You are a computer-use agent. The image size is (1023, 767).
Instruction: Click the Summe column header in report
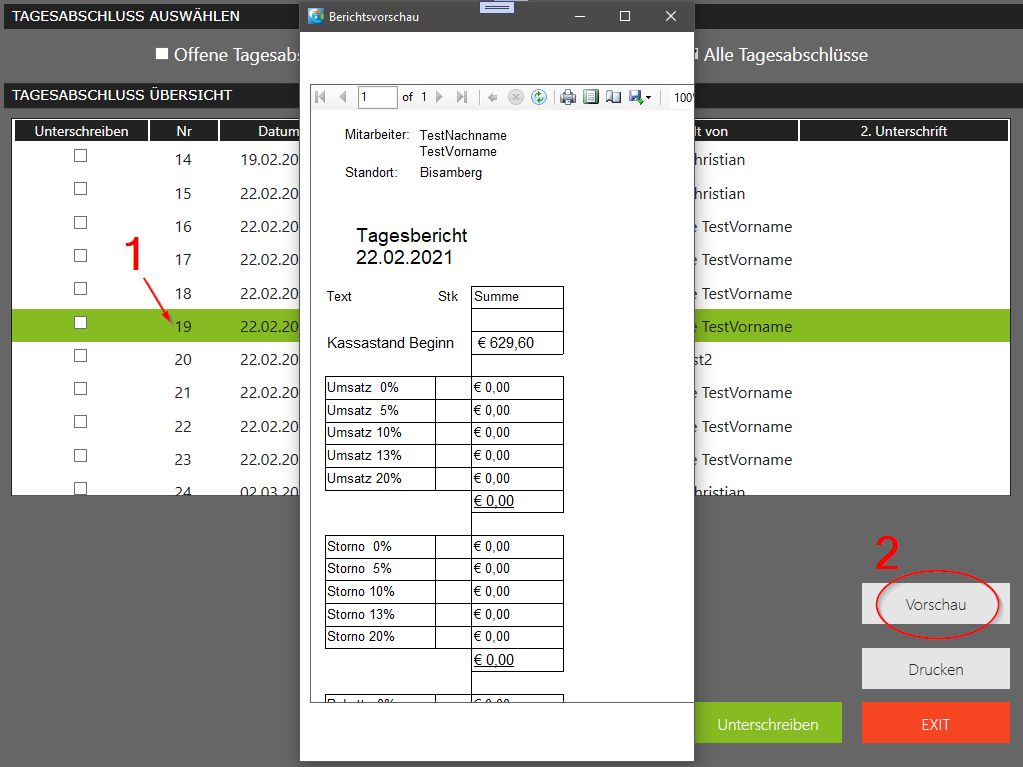pos(496,297)
